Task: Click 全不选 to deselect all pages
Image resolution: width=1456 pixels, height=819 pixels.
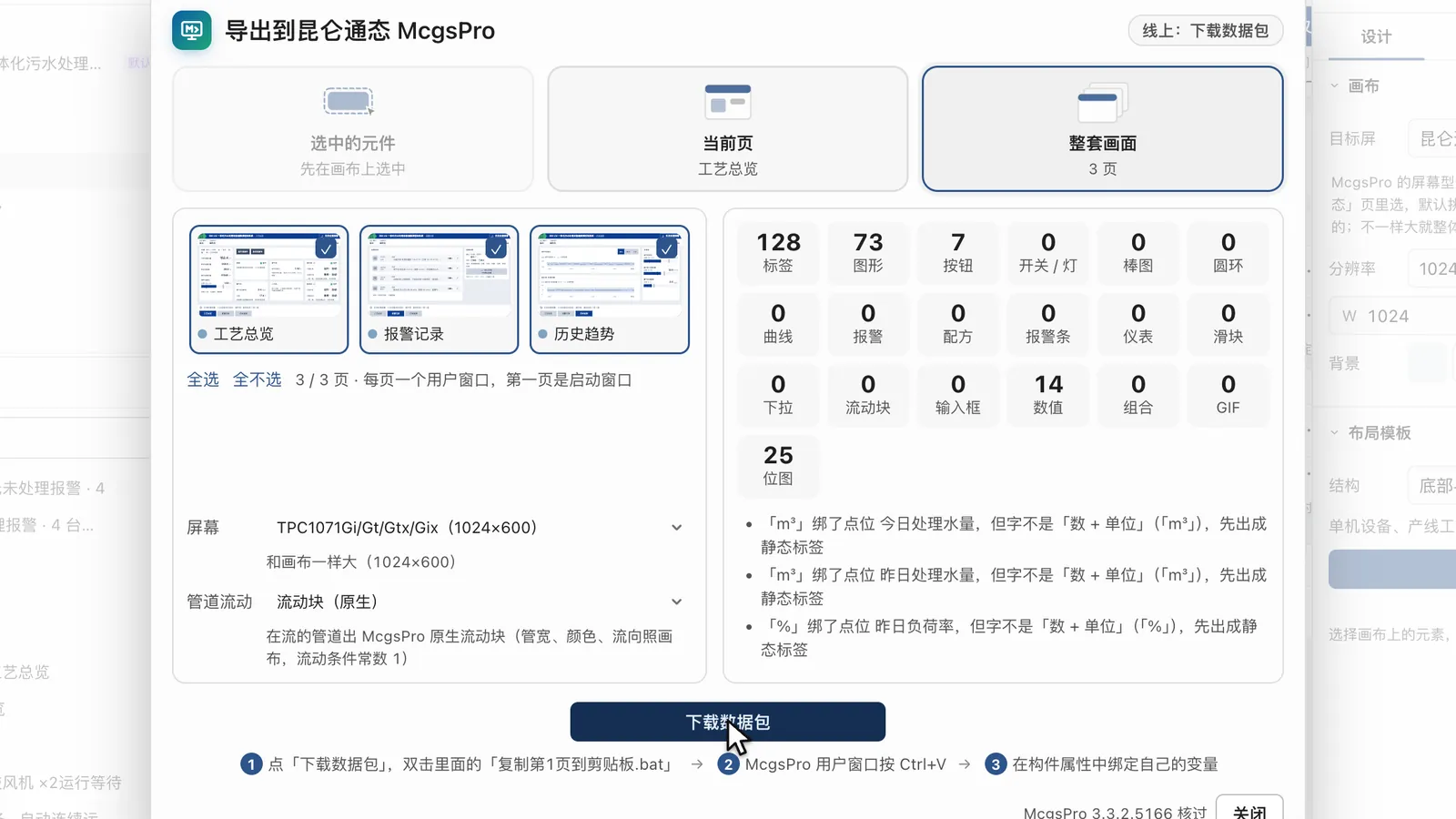Action: point(257,379)
